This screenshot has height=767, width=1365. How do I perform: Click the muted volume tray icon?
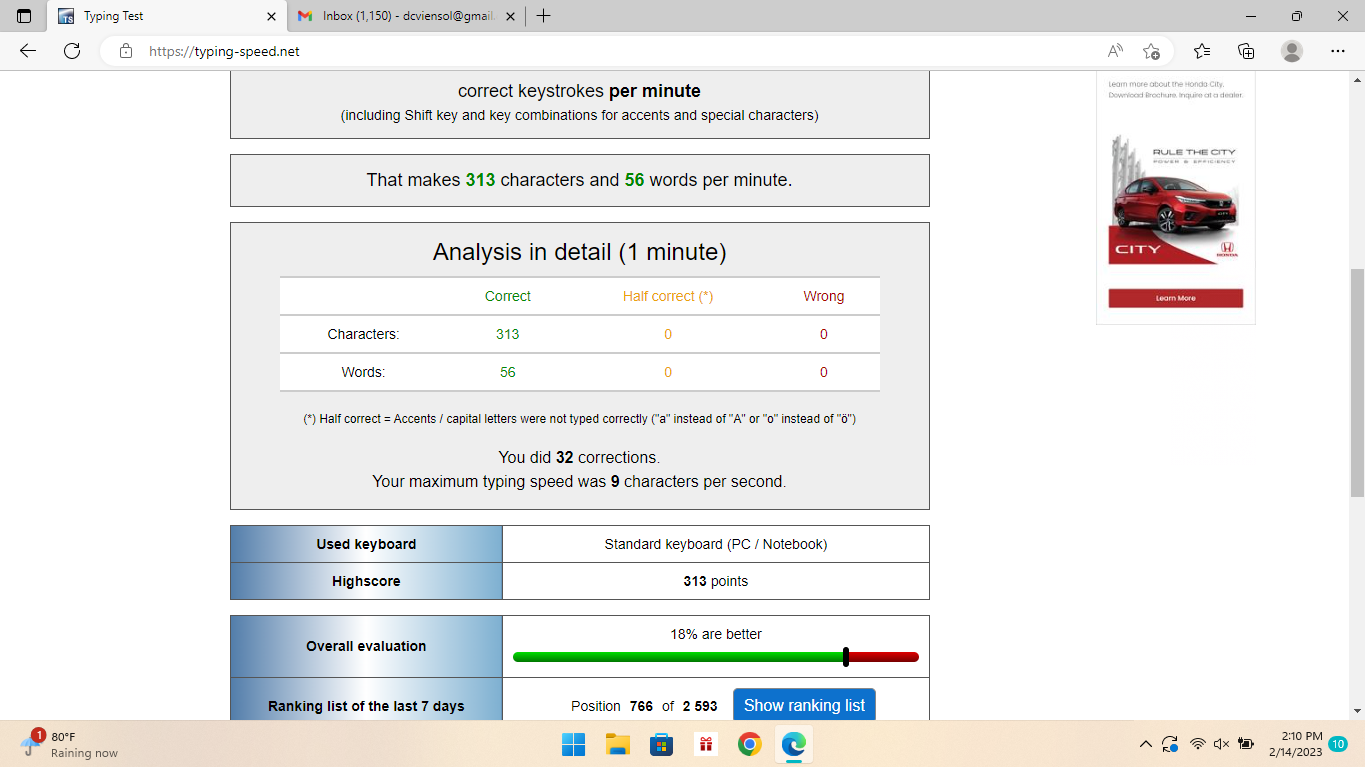tap(1221, 744)
